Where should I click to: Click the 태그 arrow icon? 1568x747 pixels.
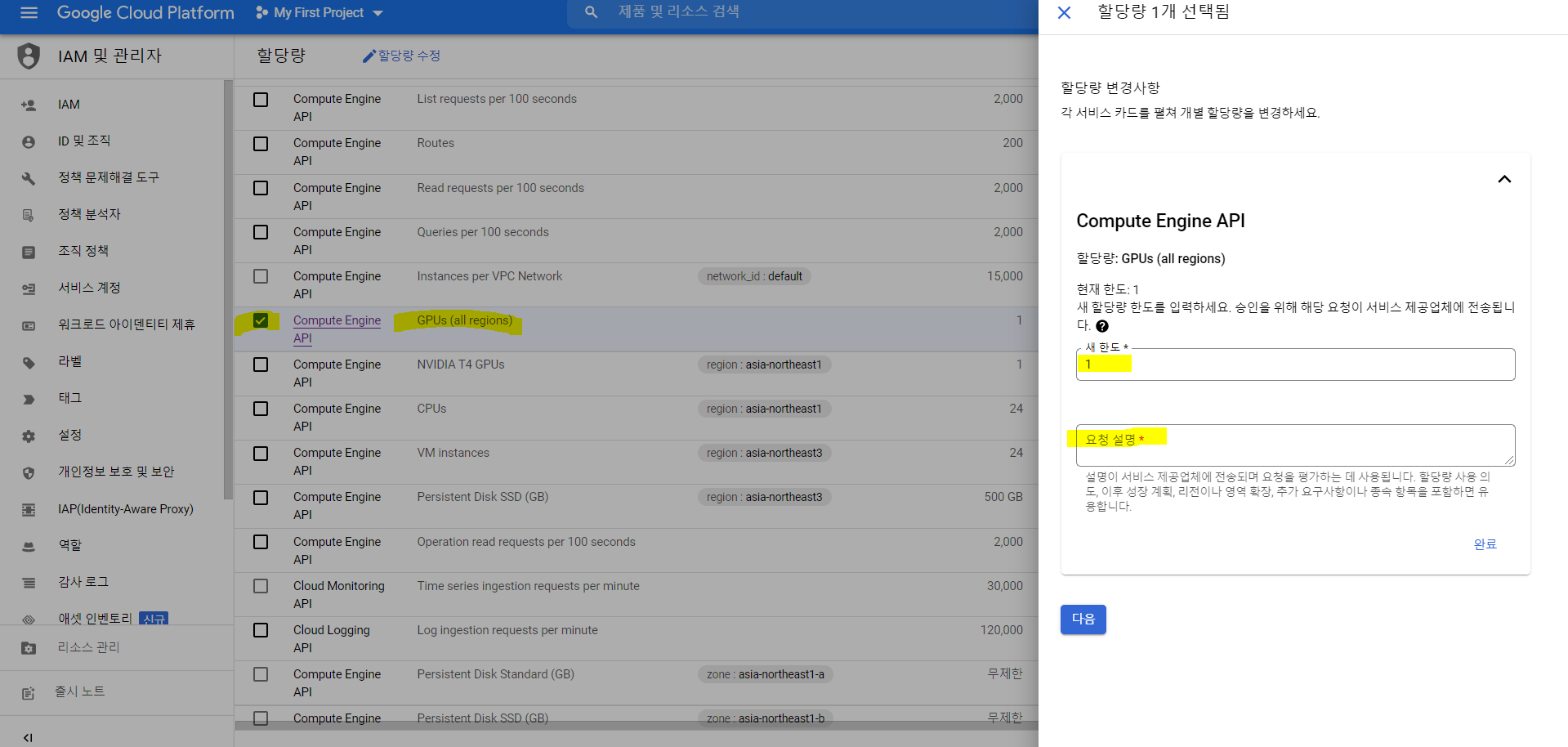tap(29, 399)
